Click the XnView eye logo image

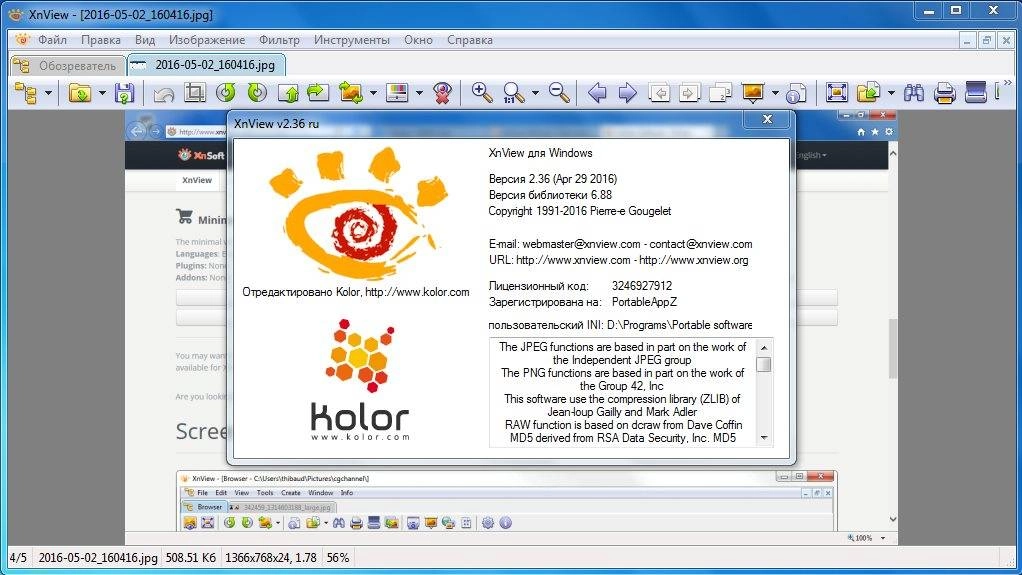[x=358, y=214]
